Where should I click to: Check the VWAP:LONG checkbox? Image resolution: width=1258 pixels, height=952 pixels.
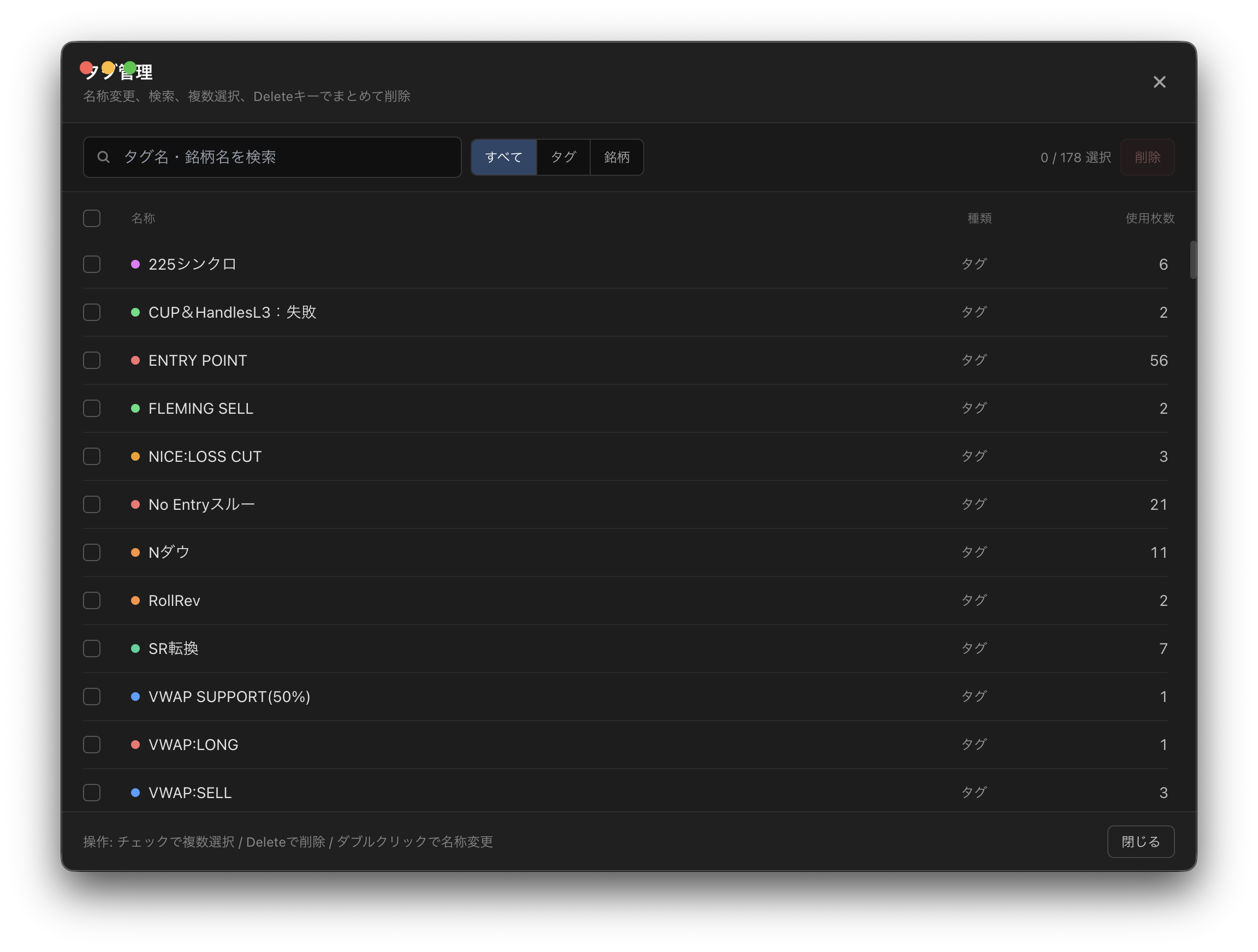(92, 745)
